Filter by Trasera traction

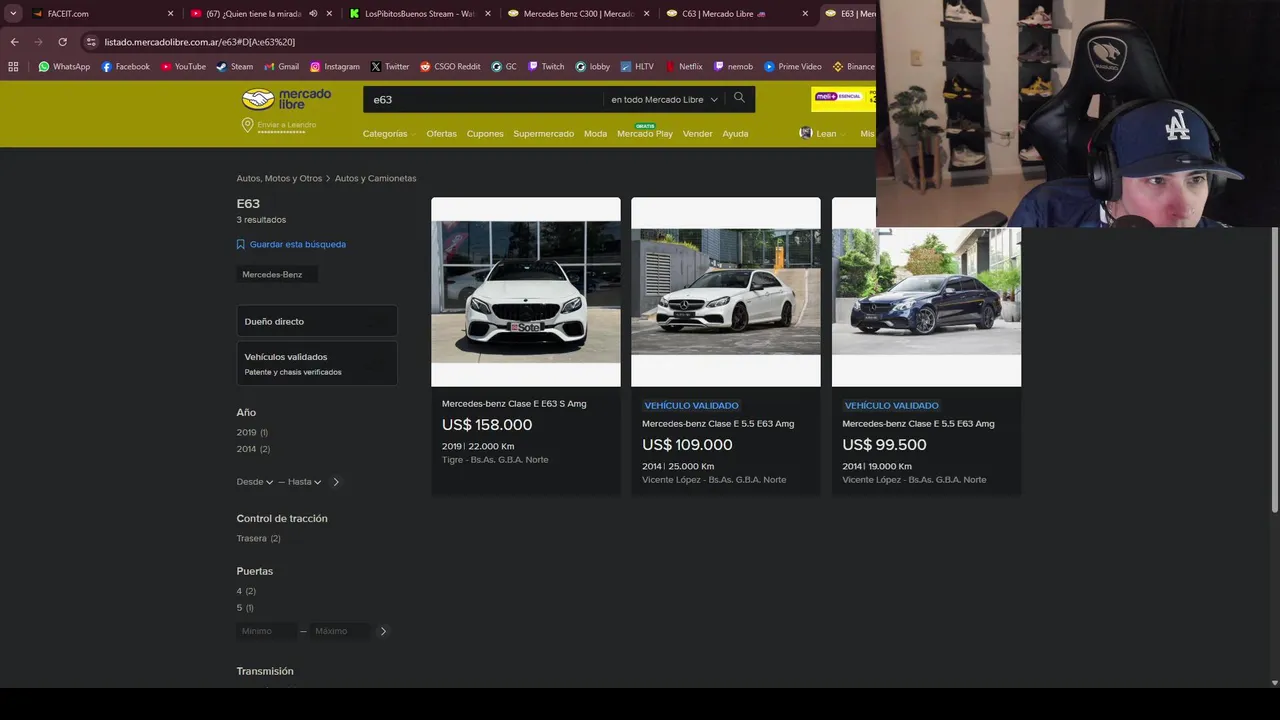click(258, 539)
